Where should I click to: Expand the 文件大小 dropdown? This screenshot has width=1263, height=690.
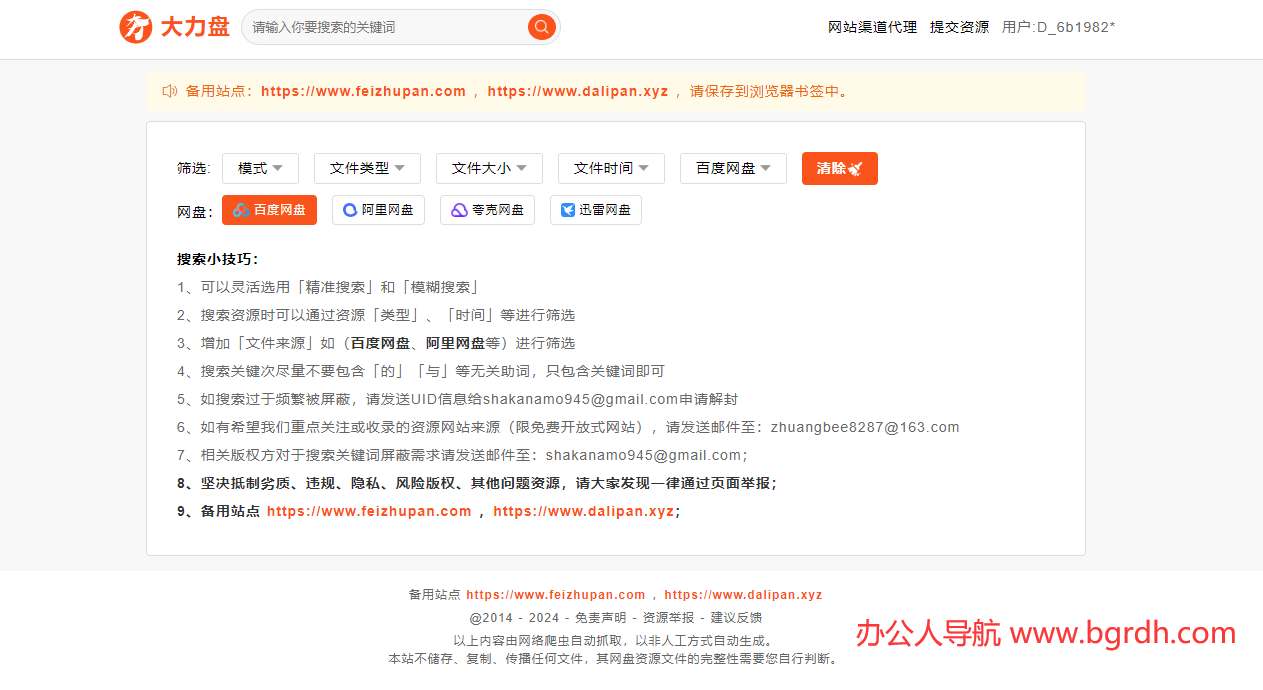tap(489, 168)
